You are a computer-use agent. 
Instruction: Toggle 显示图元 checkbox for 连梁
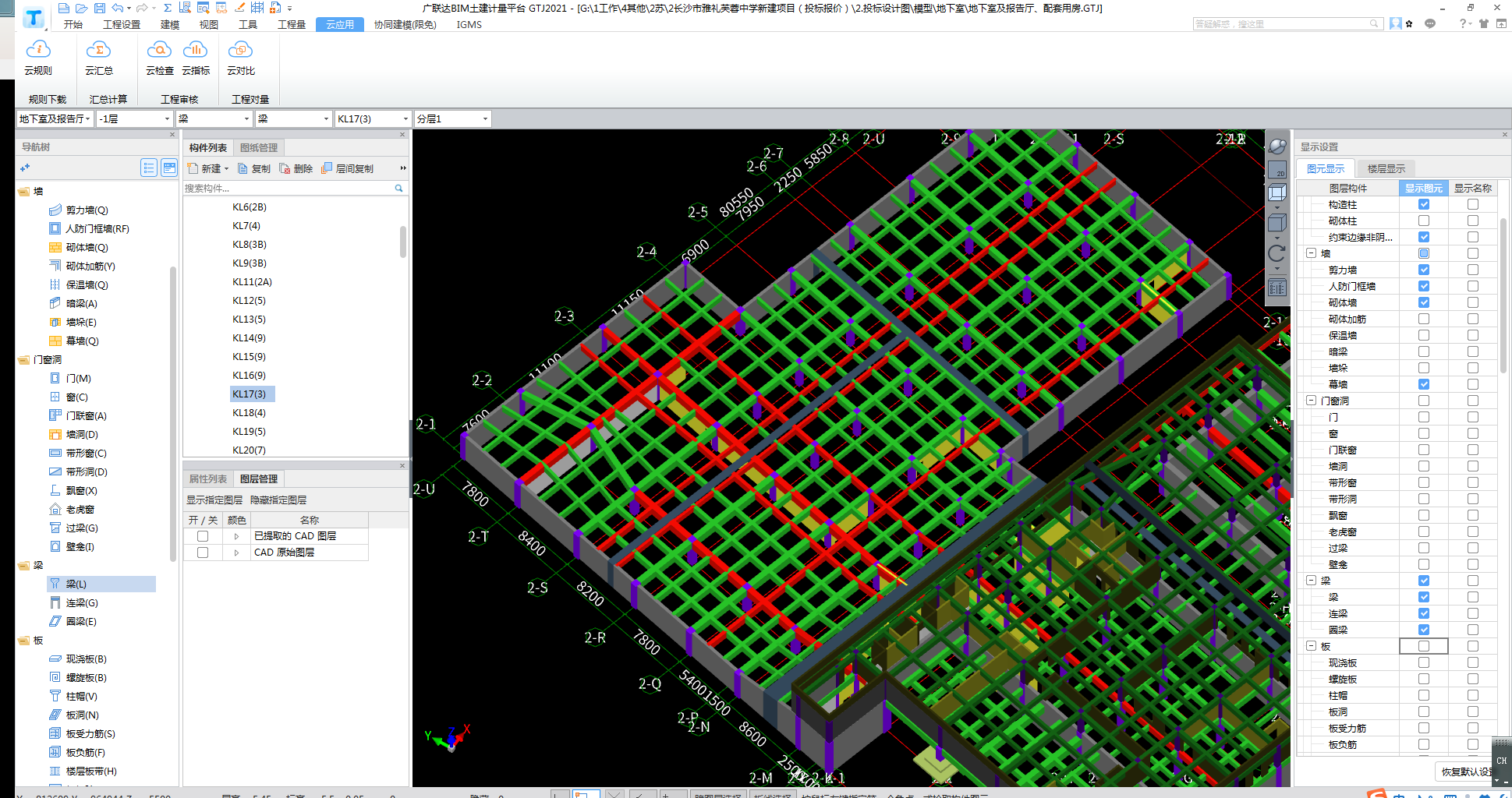[1424, 613]
